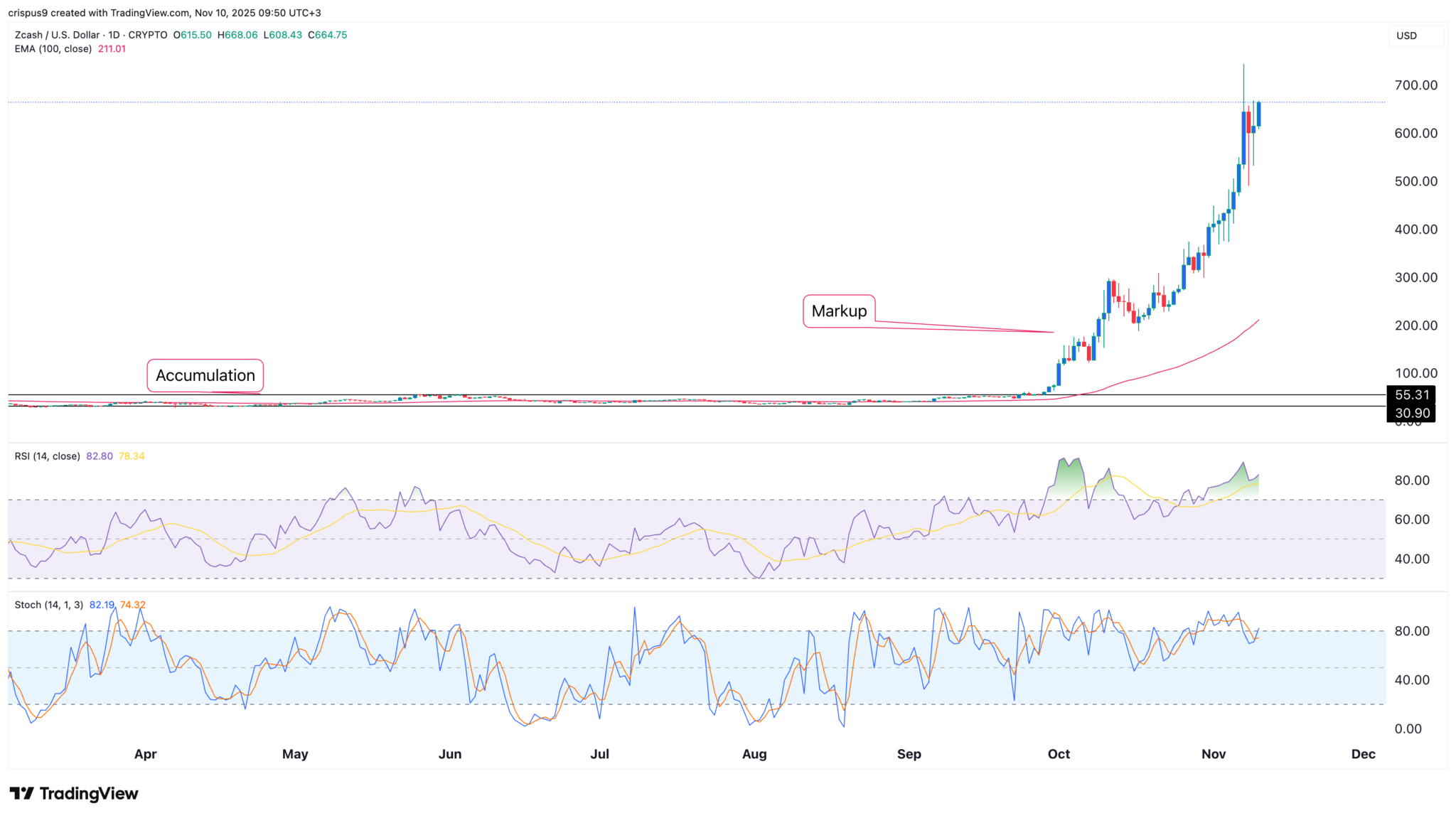This screenshot has width=1456, height=818.
Task: Click the red EMA value 211.01
Action: (112, 49)
